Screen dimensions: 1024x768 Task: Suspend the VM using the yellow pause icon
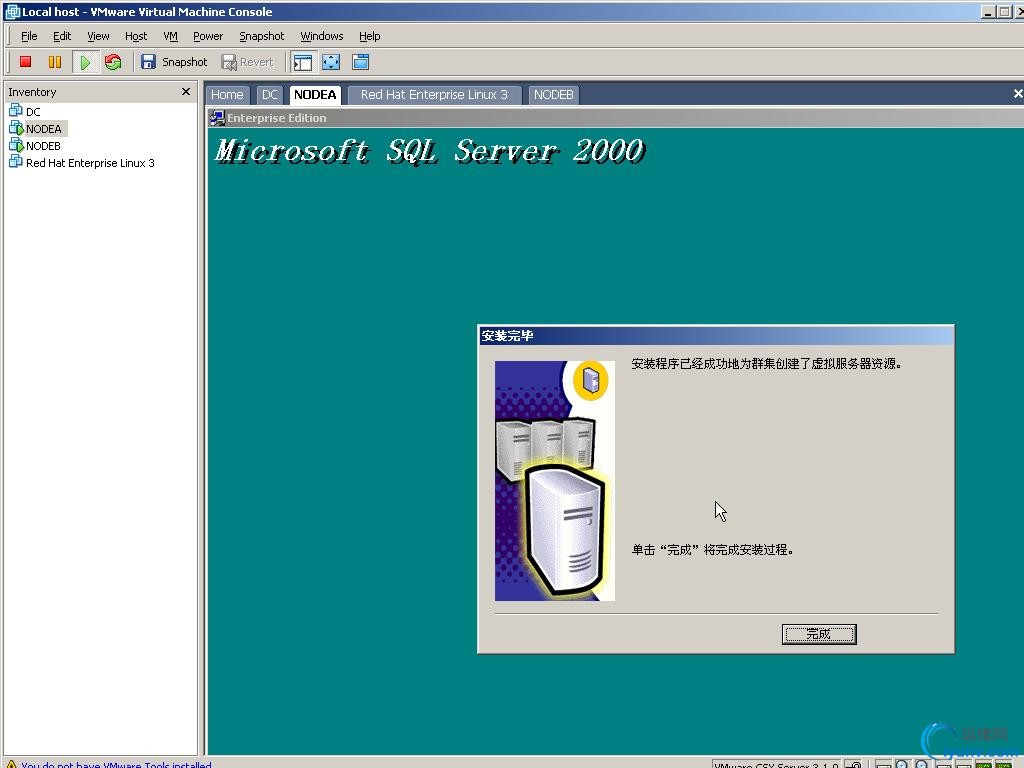pyautogui.click(x=55, y=62)
